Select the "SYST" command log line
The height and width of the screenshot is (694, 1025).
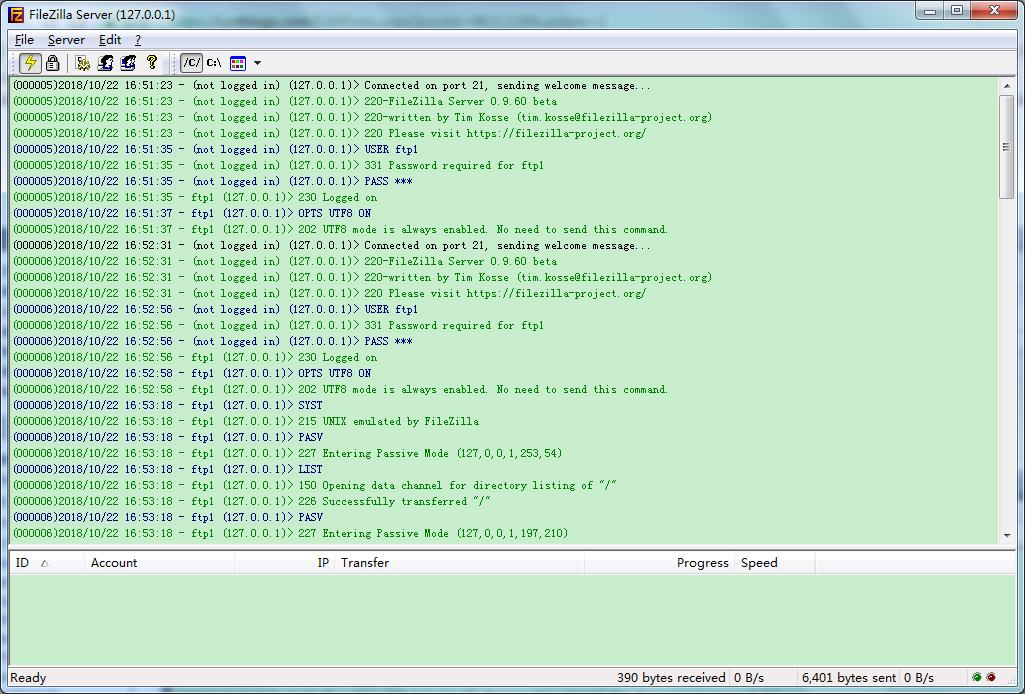[x=168, y=405]
